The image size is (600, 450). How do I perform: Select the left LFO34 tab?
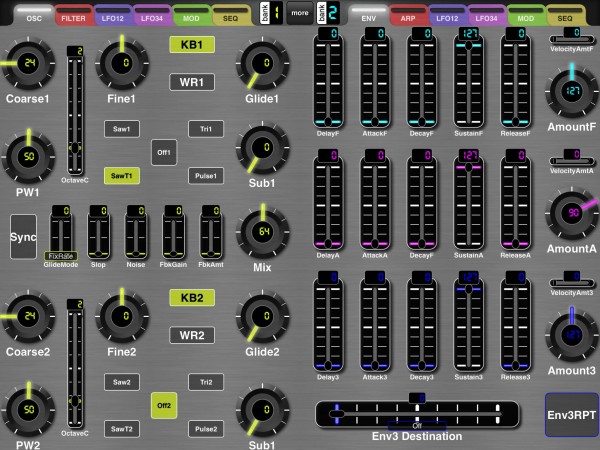coord(152,15)
